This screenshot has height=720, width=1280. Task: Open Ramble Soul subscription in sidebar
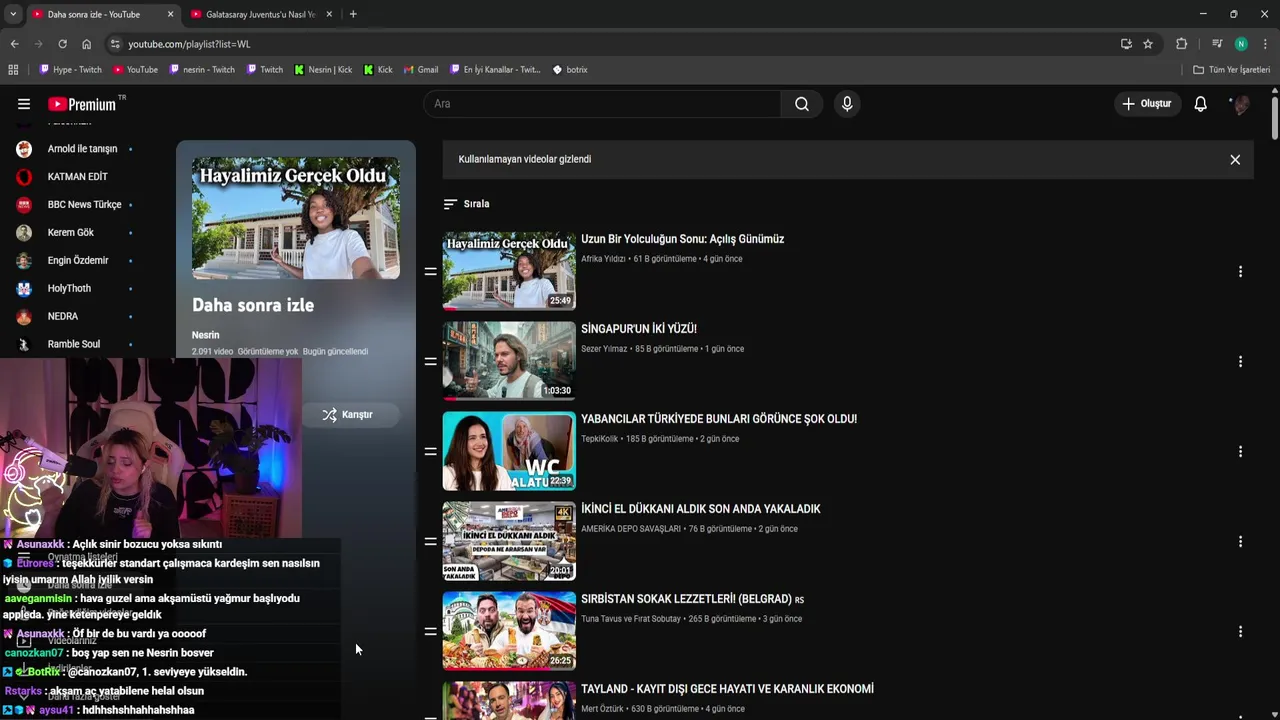pyautogui.click(x=75, y=344)
